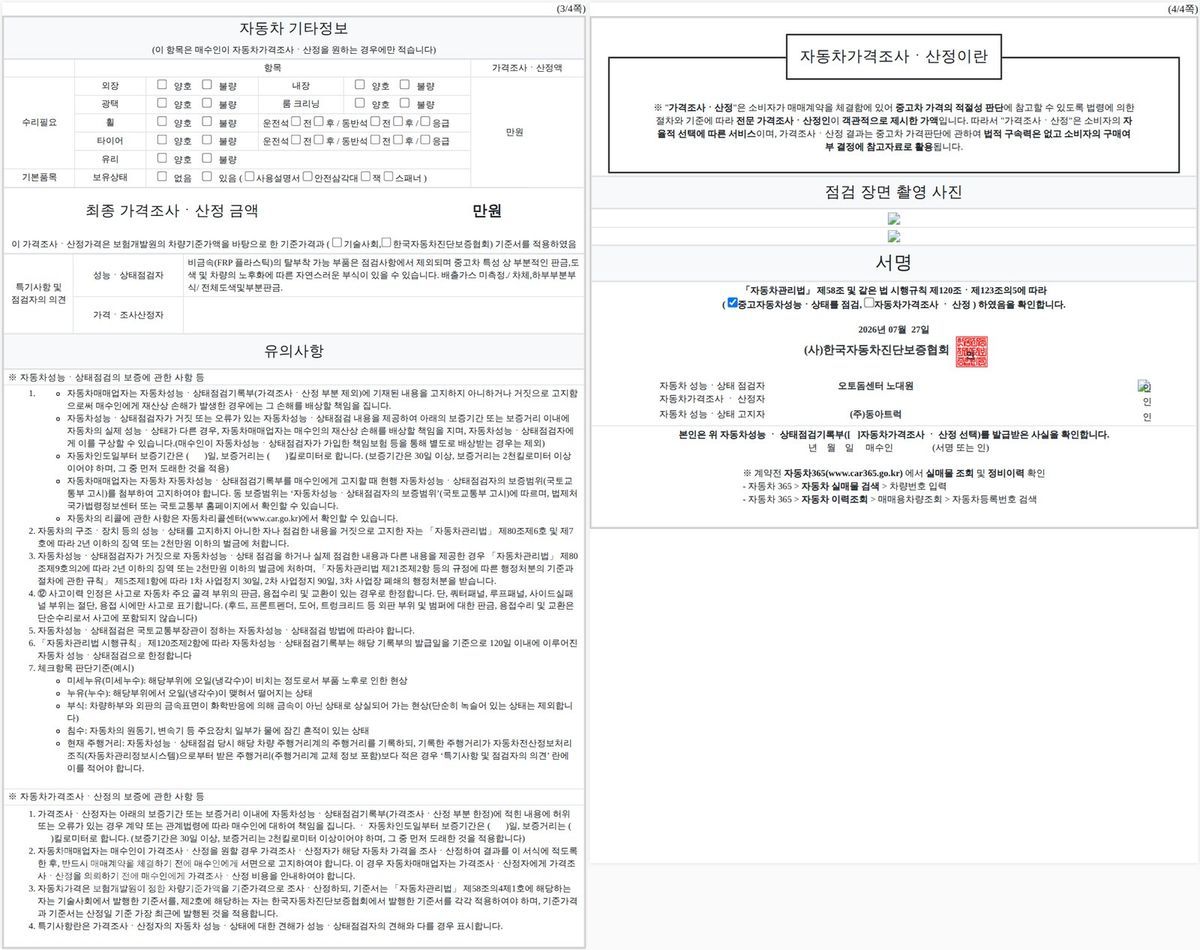Check the 한국자동차진단보증협회 standard checkbox

[x=387, y=242]
